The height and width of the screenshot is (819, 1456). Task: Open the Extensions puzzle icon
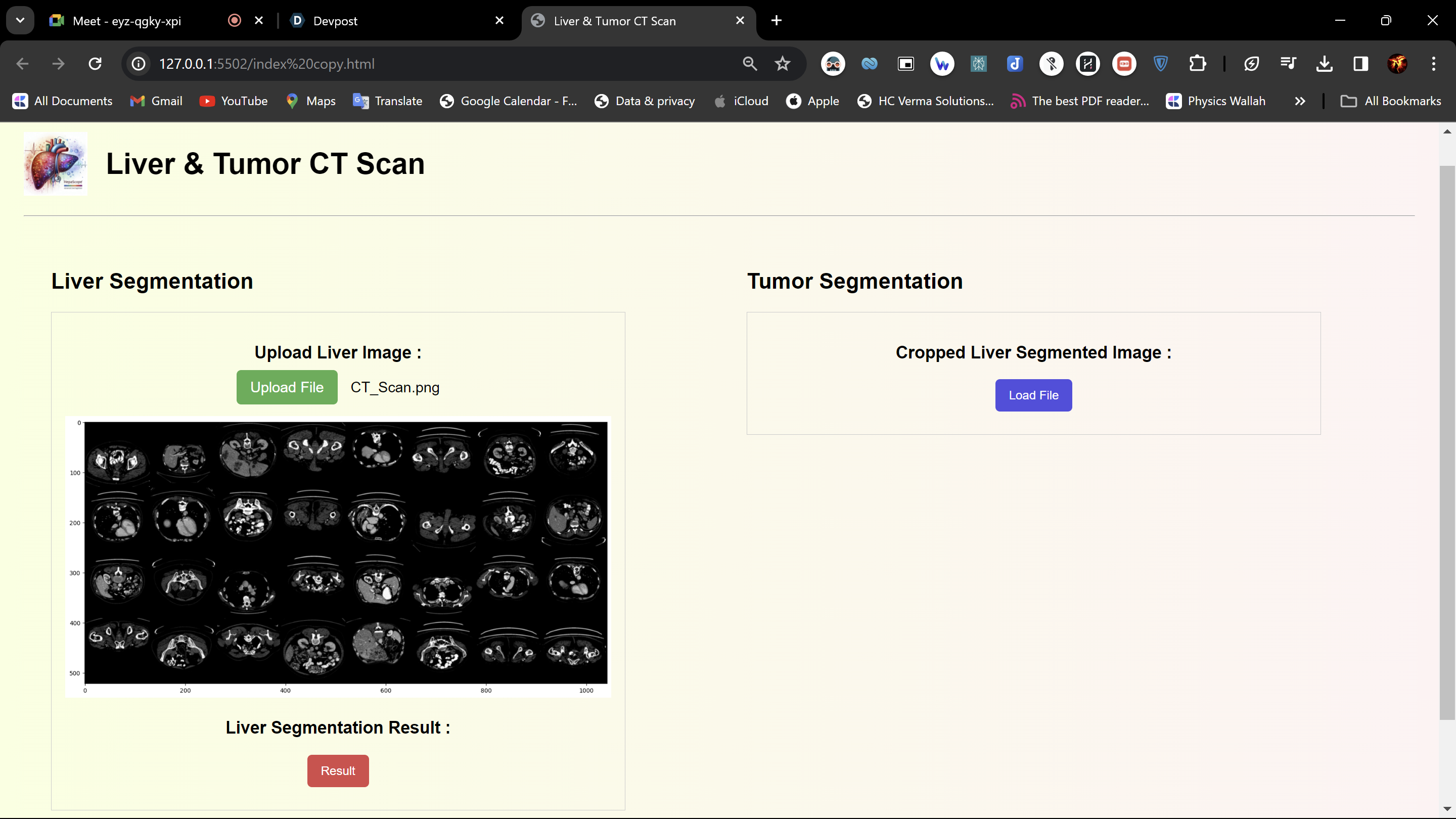point(1197,64)
